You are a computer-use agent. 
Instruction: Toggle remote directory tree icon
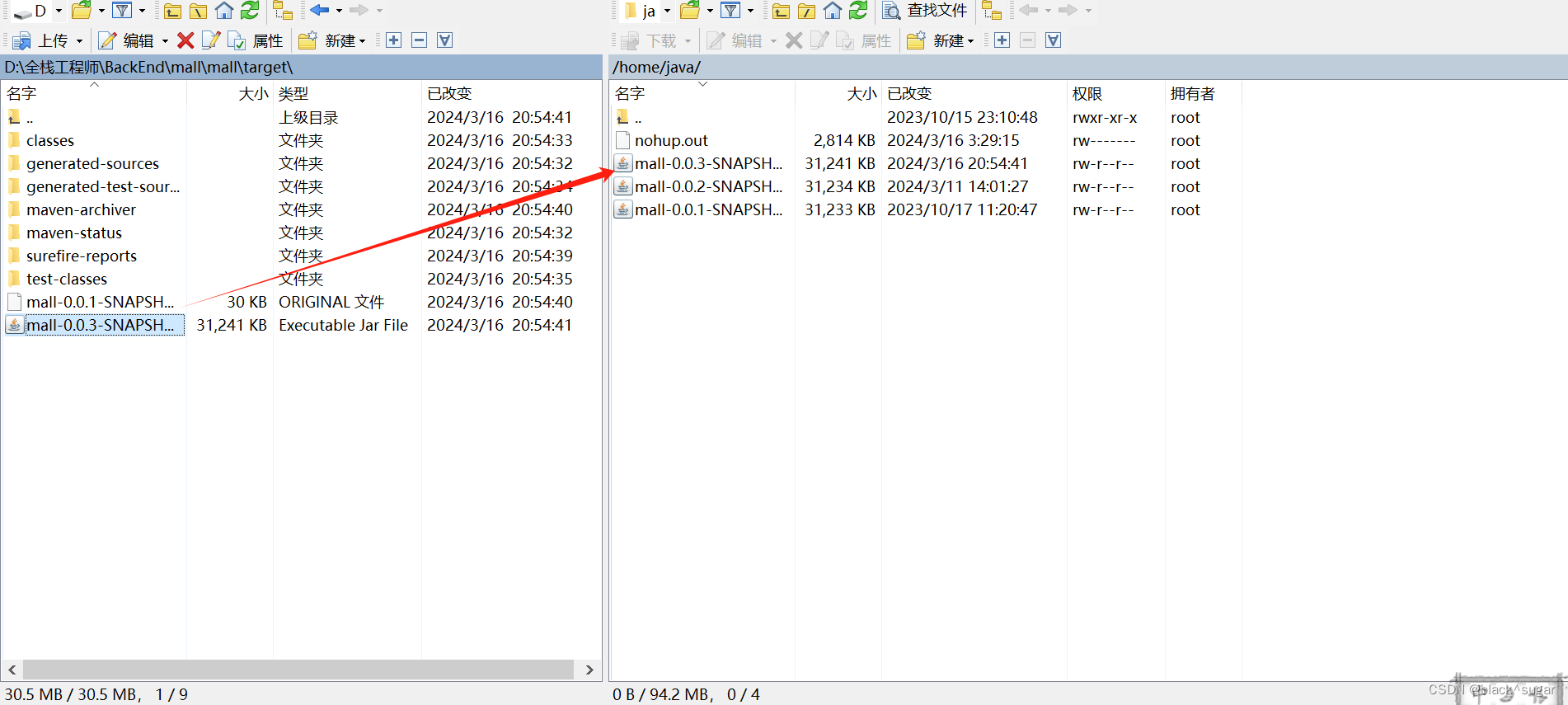[x=992, y=11]
